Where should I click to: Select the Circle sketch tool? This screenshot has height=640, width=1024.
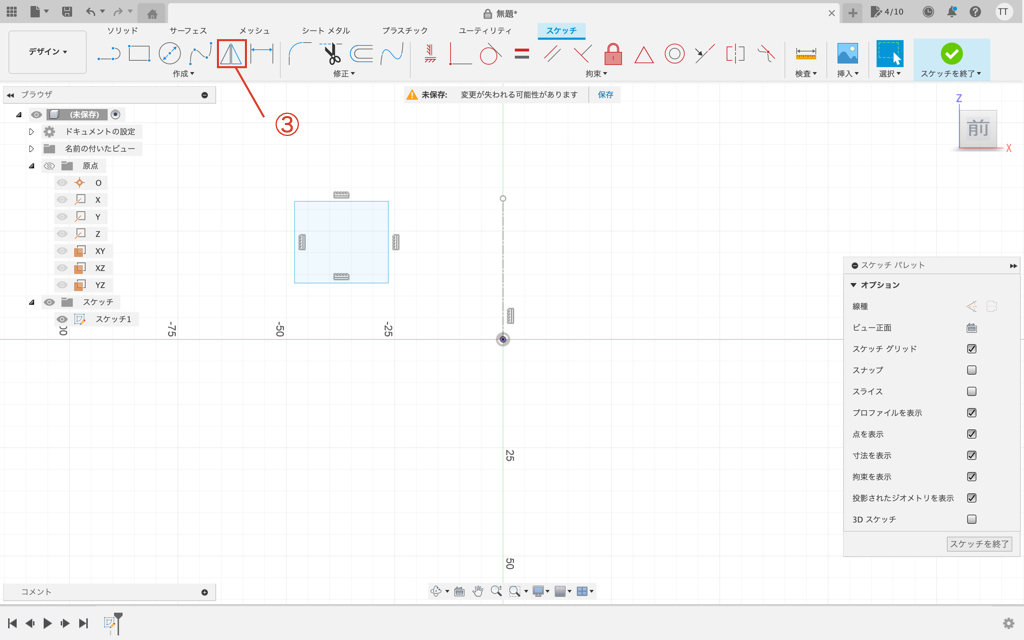point(170,54)
